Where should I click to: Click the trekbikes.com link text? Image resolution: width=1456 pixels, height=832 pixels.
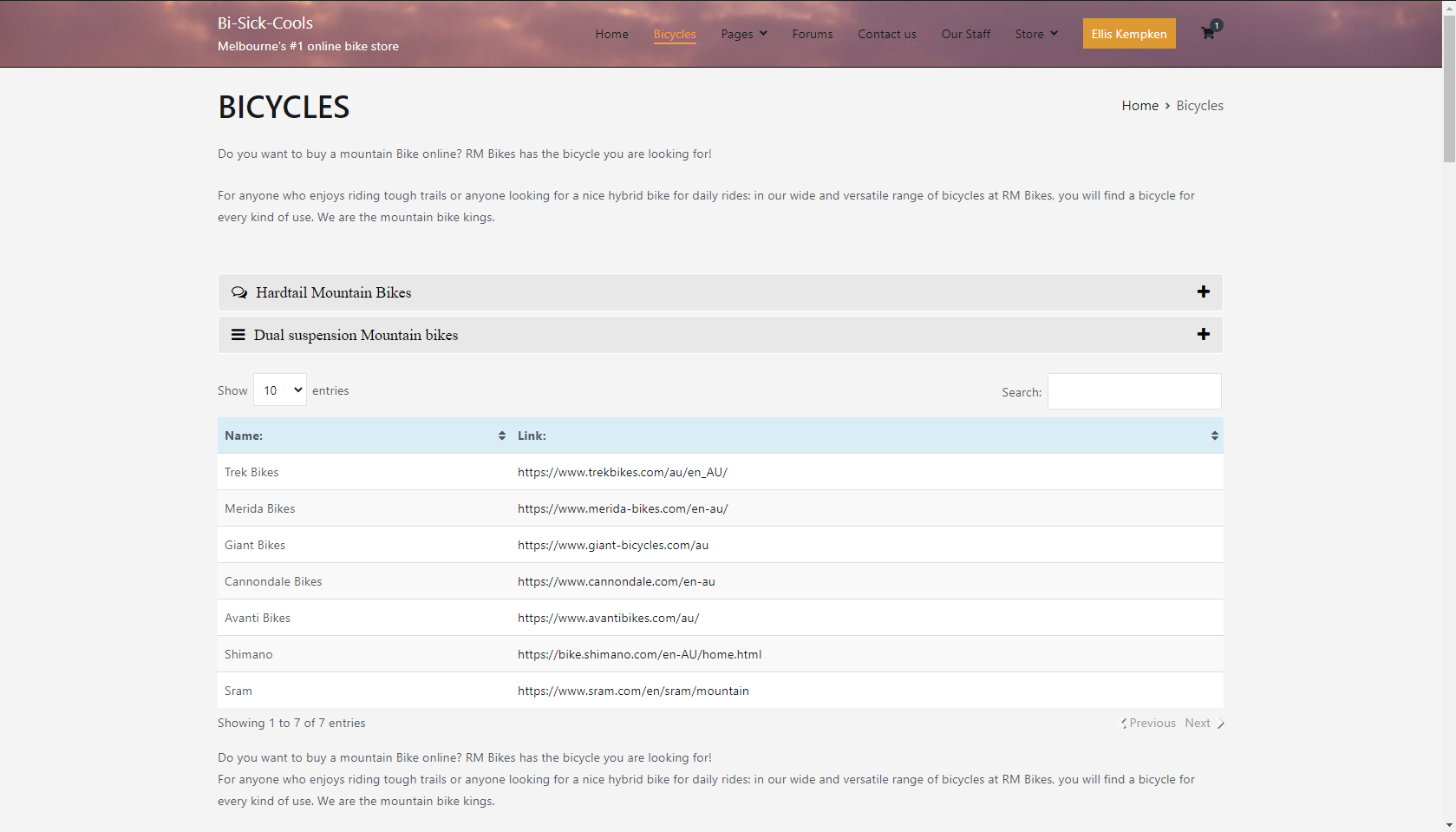coord(623,472)
